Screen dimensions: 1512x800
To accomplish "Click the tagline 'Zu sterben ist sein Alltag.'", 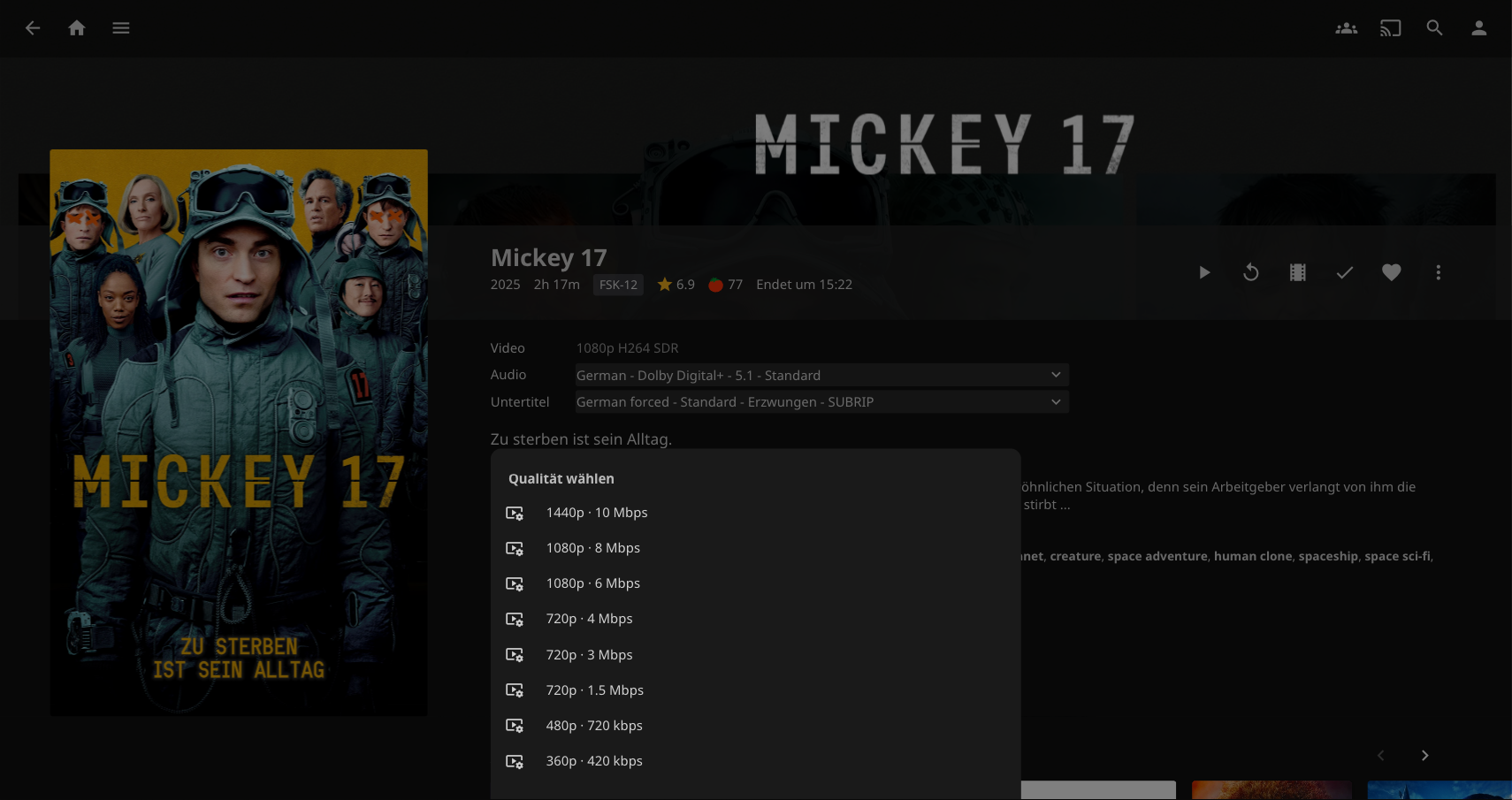I will click(x=582, y=439).
